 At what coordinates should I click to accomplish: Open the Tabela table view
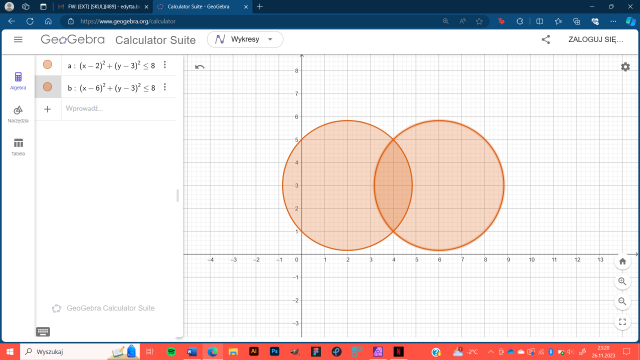click(18, 147)
